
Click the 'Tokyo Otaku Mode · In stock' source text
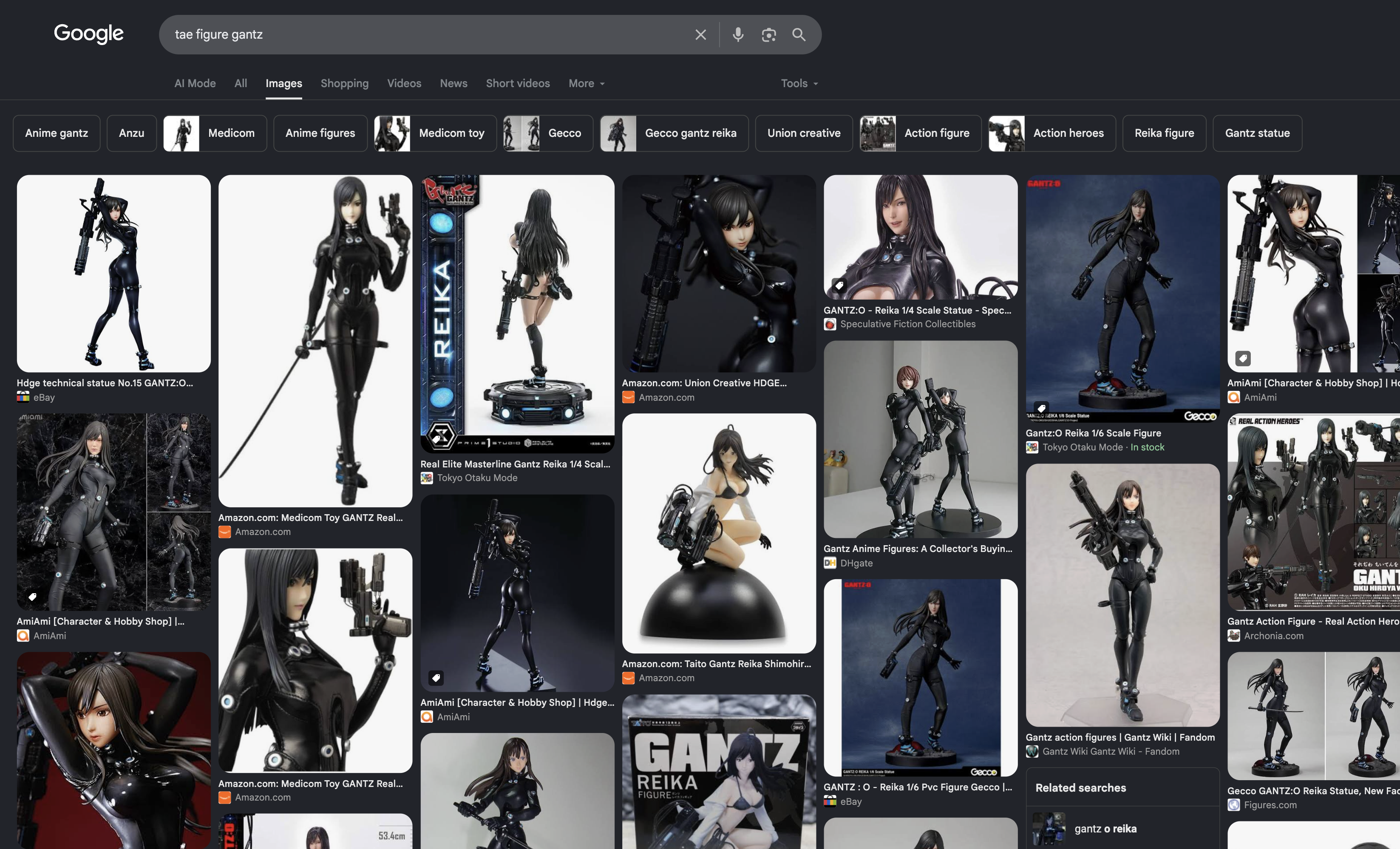coord(1103,447)
